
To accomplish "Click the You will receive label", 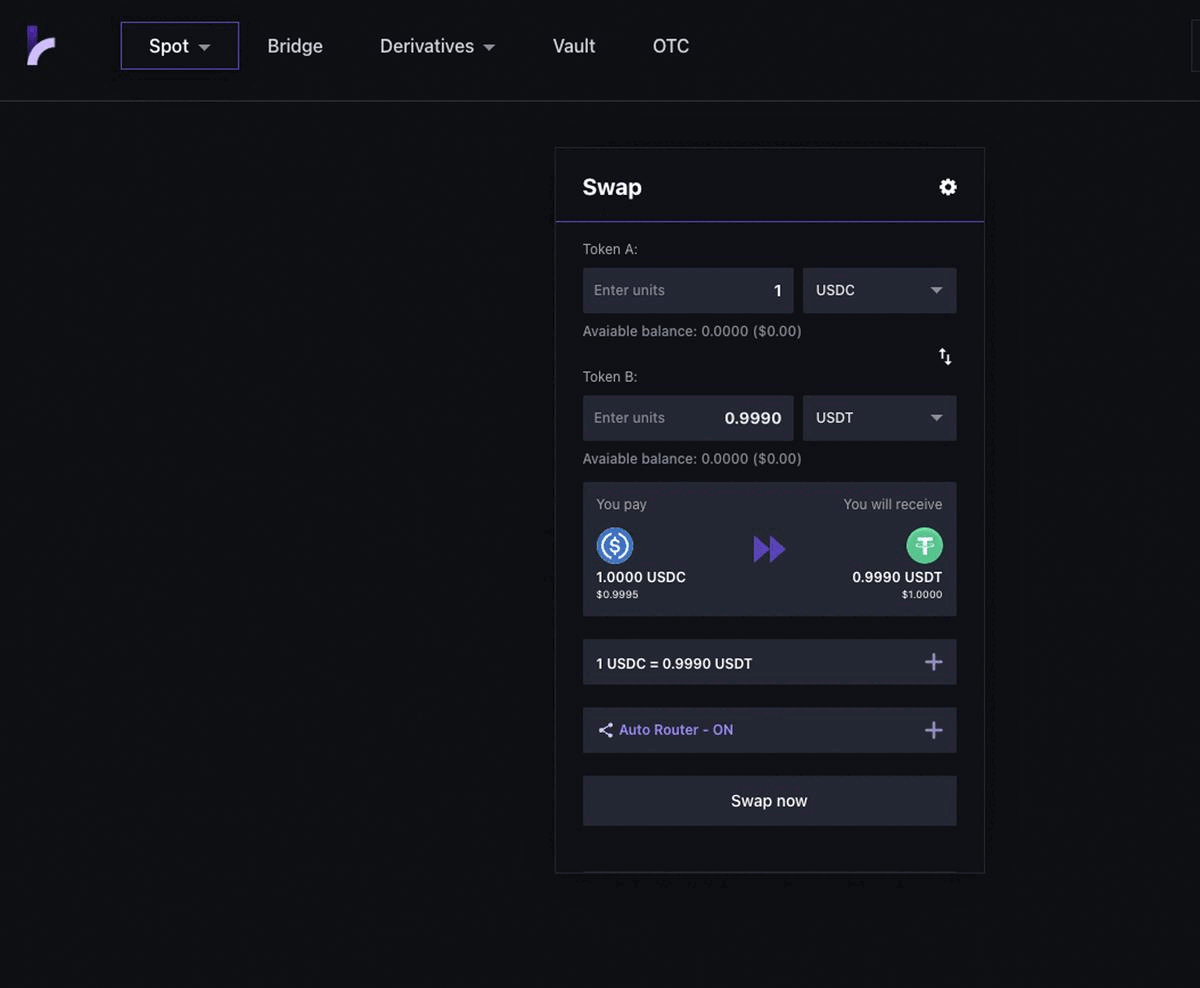I will pyautogui.click(x=893, y=504).
